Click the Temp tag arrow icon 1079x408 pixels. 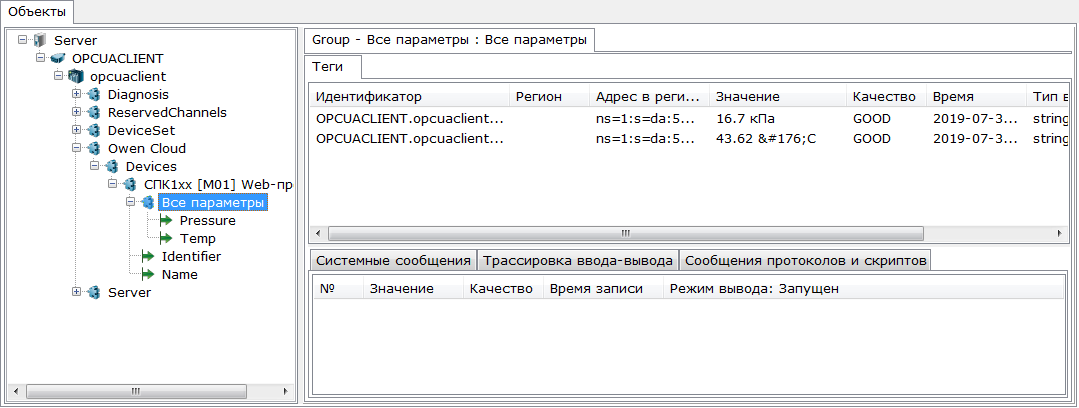166,238
